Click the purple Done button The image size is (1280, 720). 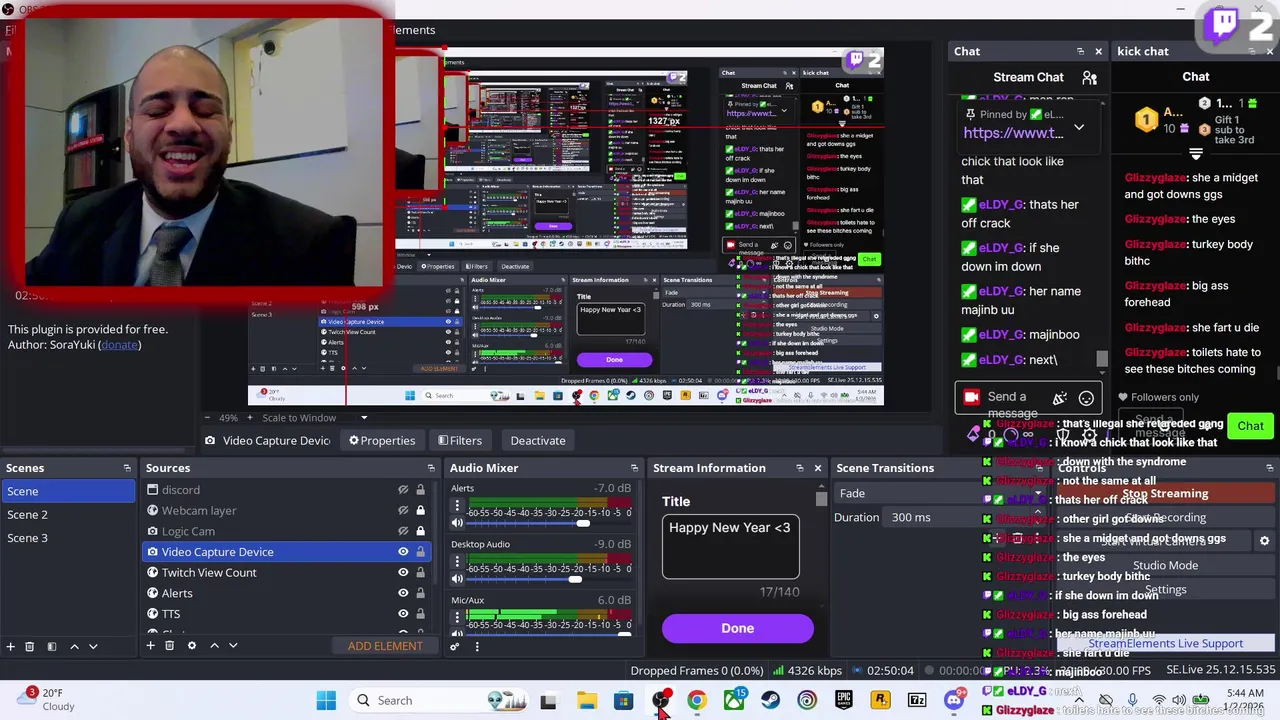pyautogui.click(x=738, y=628)
